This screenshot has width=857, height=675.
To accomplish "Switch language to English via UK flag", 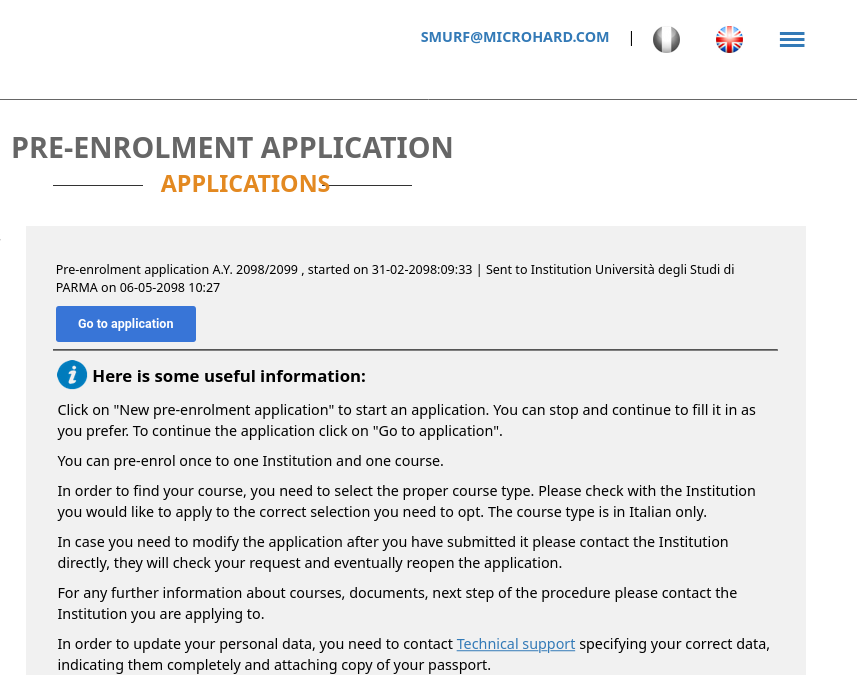I will (729, 39).
